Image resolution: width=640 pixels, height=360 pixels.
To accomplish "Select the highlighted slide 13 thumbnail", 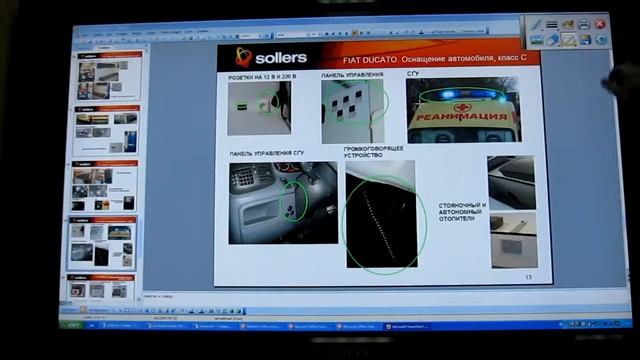I will [102, 243].
